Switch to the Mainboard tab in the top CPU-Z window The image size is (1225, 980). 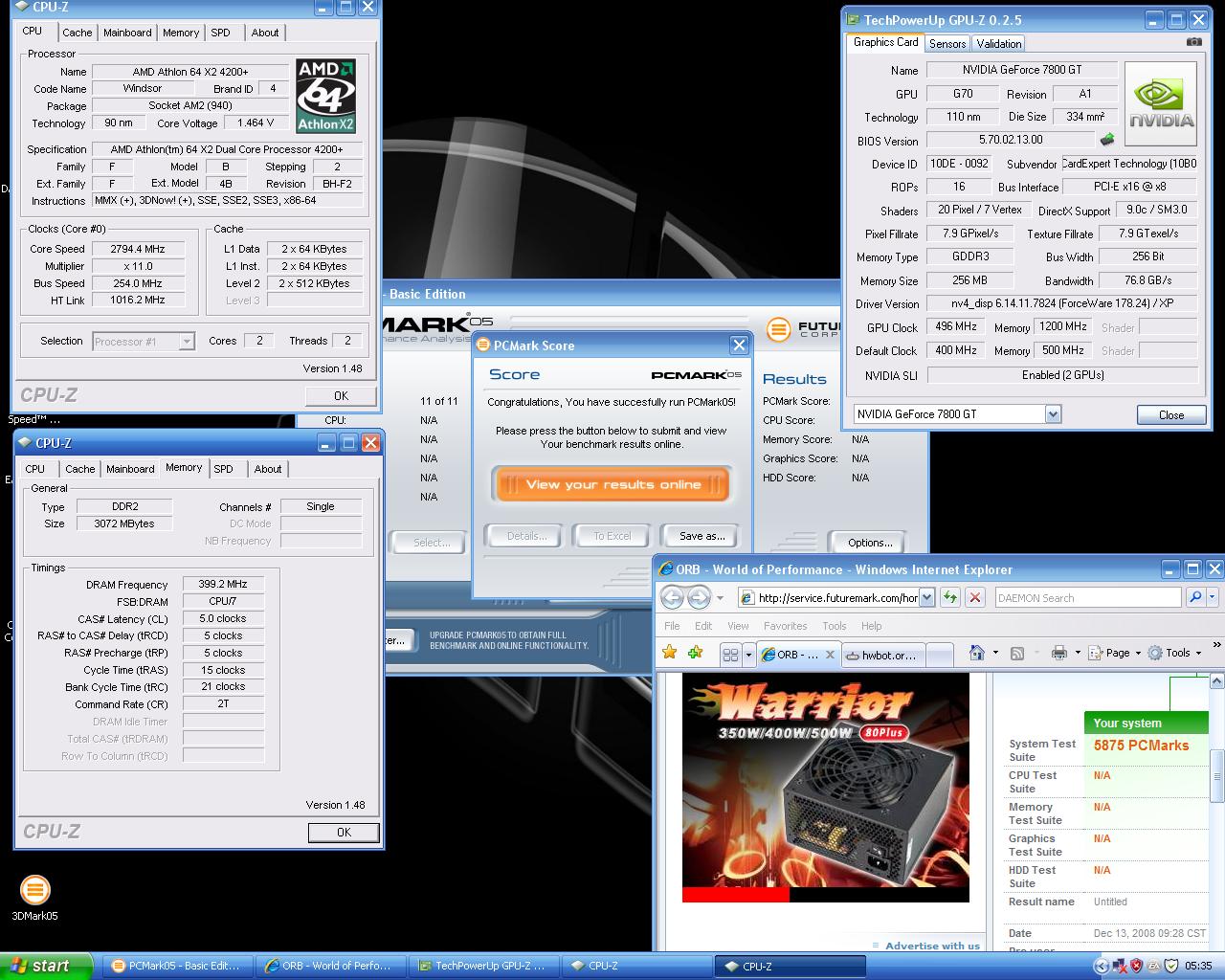click(127, 33)
